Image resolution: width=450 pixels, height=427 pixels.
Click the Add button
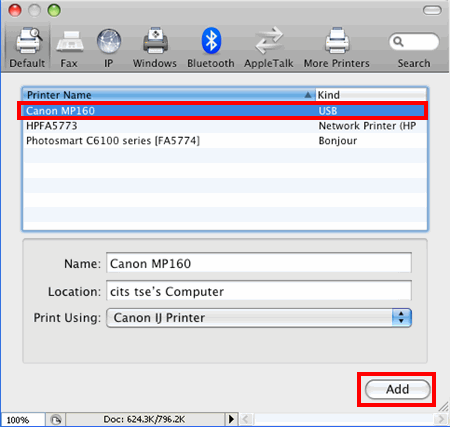[397, 389]
